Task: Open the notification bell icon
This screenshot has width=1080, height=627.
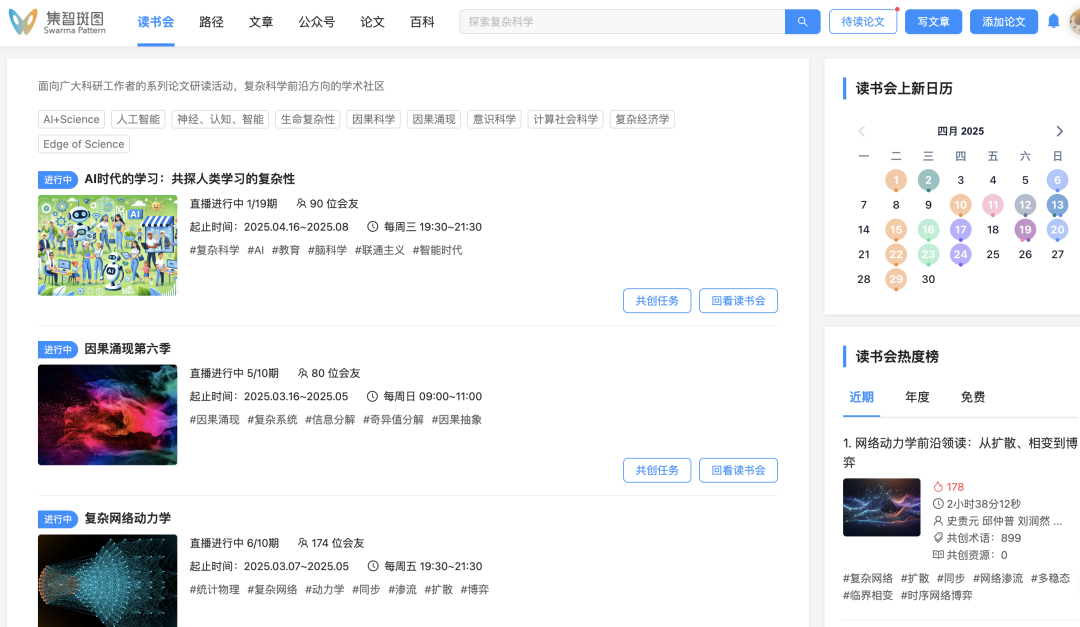Action: point(1053,21)
